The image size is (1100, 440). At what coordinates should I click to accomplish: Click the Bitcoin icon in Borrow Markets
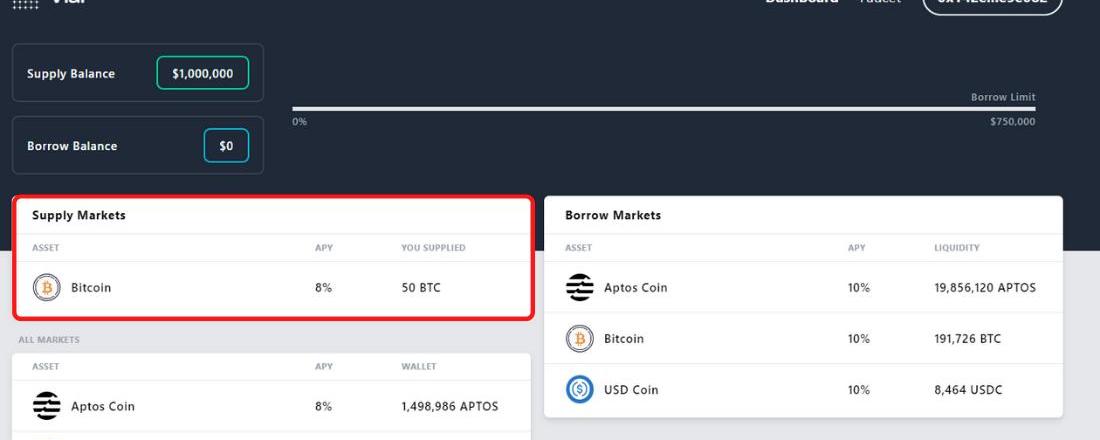pos(579,339)
